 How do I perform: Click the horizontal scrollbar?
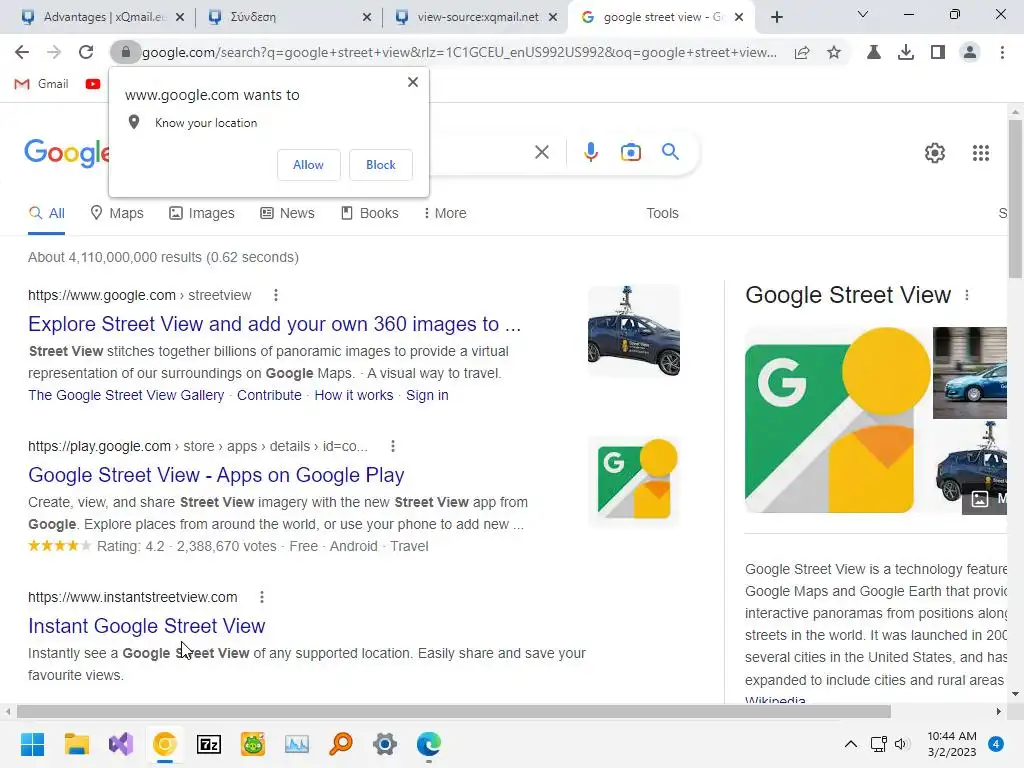(x=454, y=711)
